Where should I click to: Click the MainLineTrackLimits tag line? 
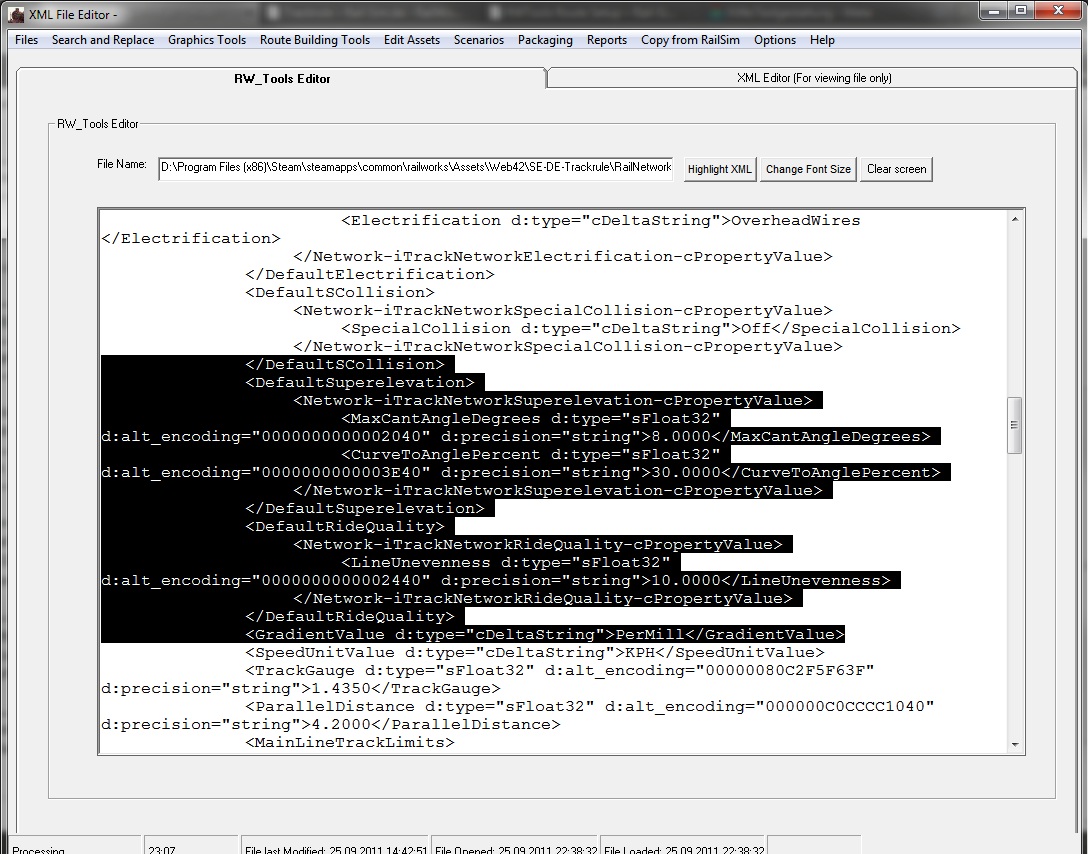350,743
